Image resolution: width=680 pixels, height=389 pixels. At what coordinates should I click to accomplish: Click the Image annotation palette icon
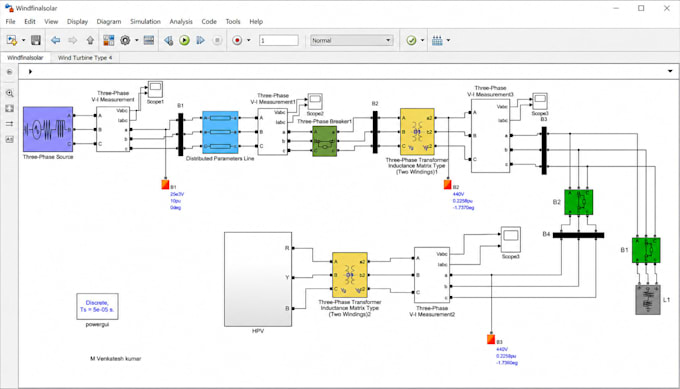10,139
